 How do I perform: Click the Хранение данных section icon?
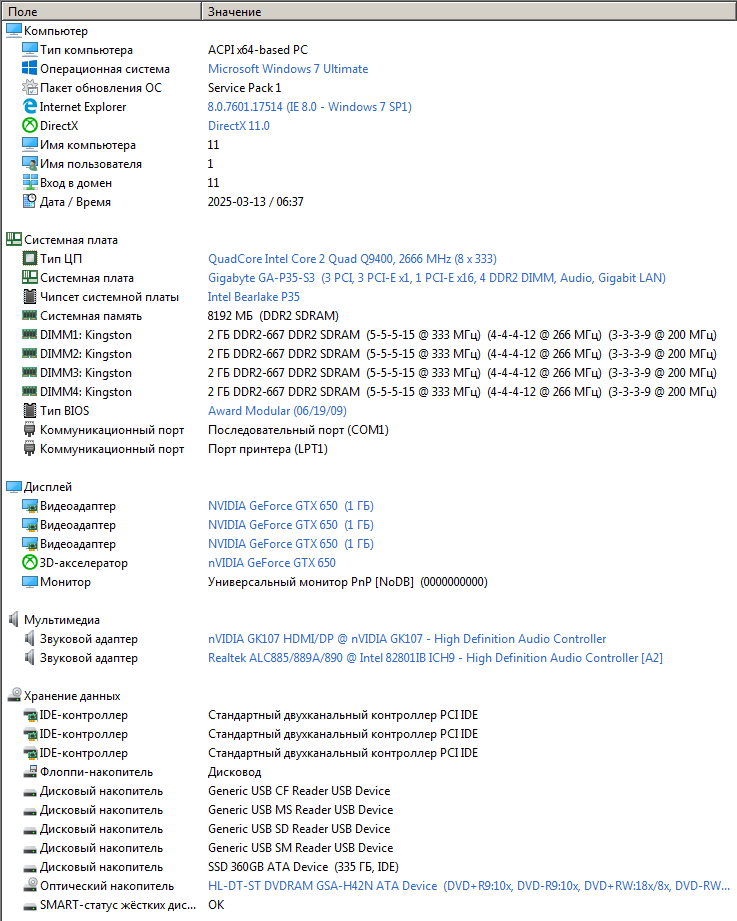click(x=14, y=695)
